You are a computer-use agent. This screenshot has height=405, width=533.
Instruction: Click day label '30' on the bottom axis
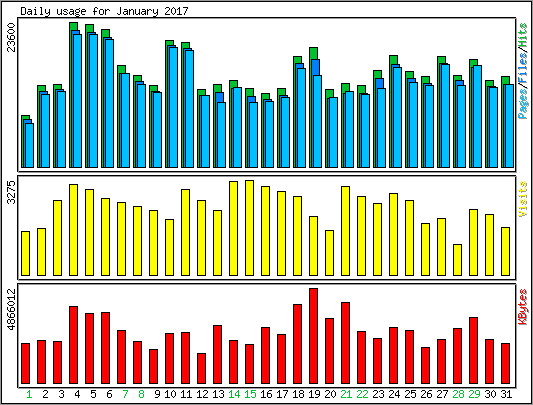click(490, 394)
